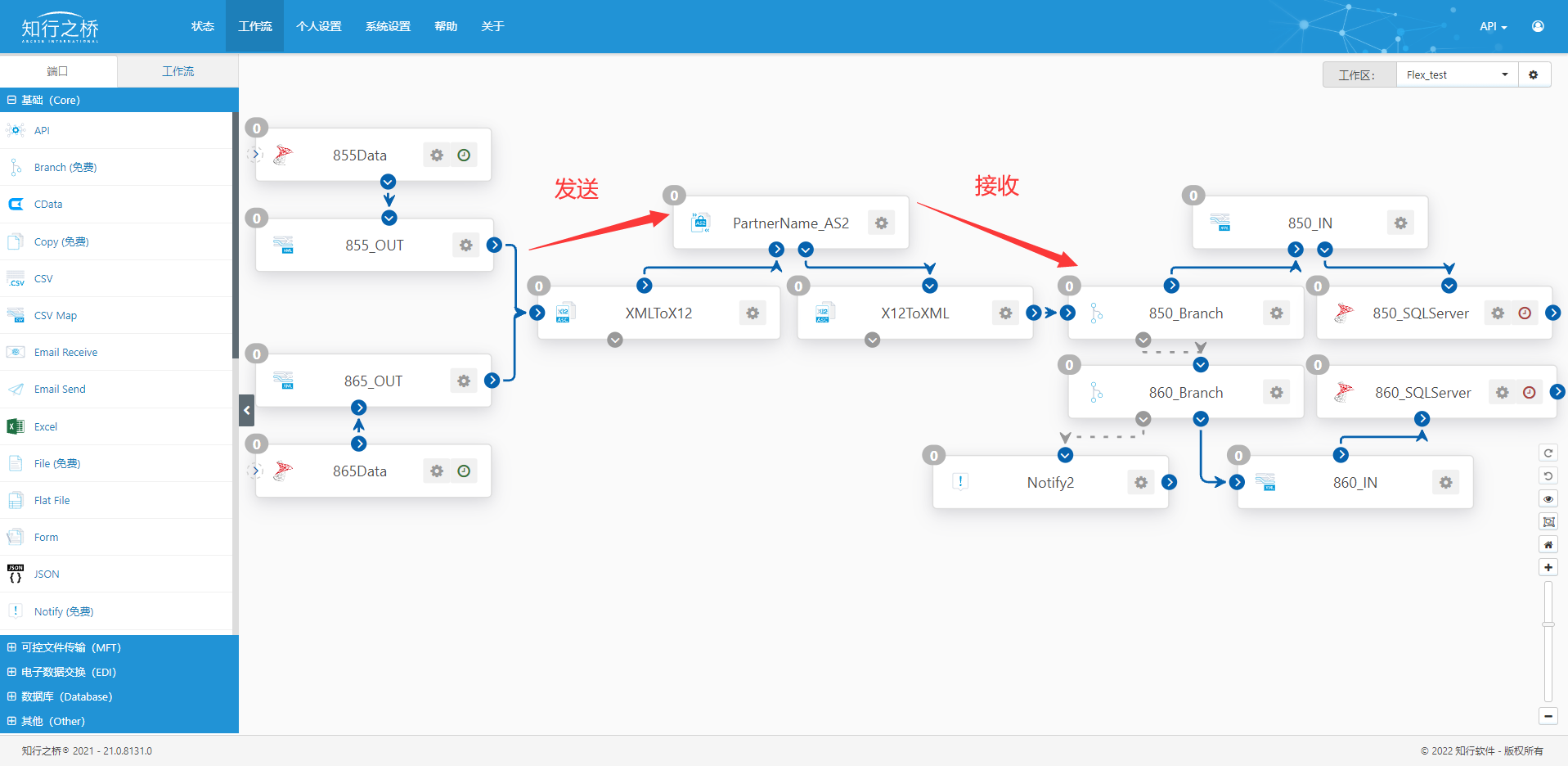Open settings gear on 860_IN connector
1568x766 pixels.
[1445, 482]
